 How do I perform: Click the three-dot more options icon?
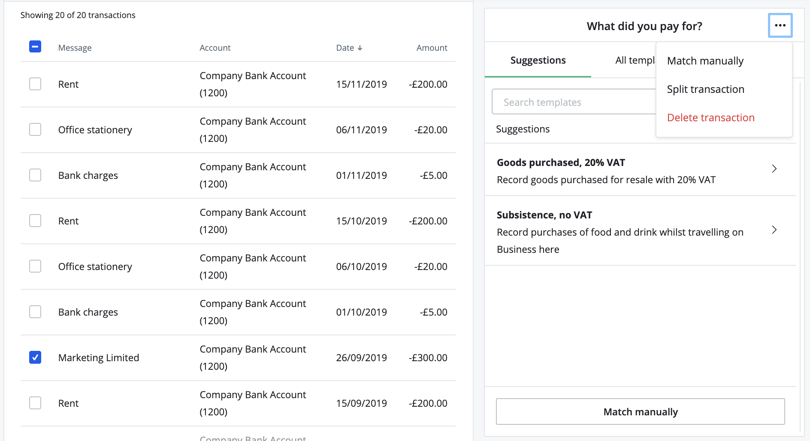tap(780, 26)
